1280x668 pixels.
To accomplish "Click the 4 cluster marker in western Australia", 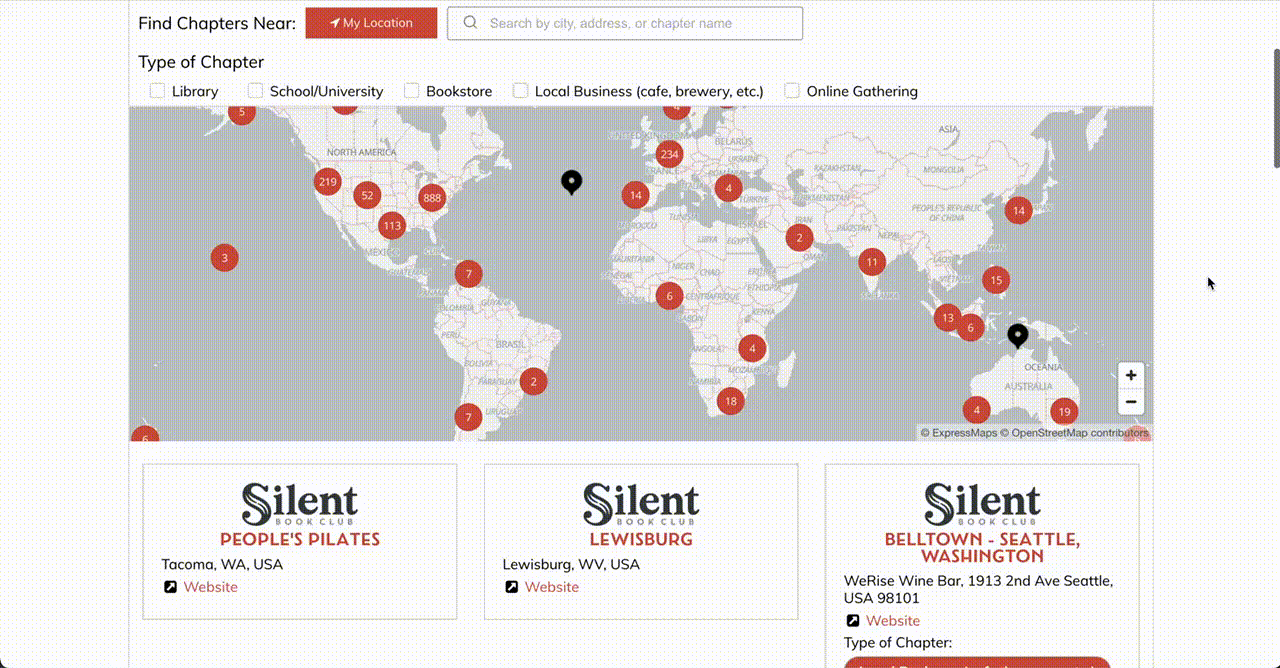I will pyautogui.click(x=977, y=410).
